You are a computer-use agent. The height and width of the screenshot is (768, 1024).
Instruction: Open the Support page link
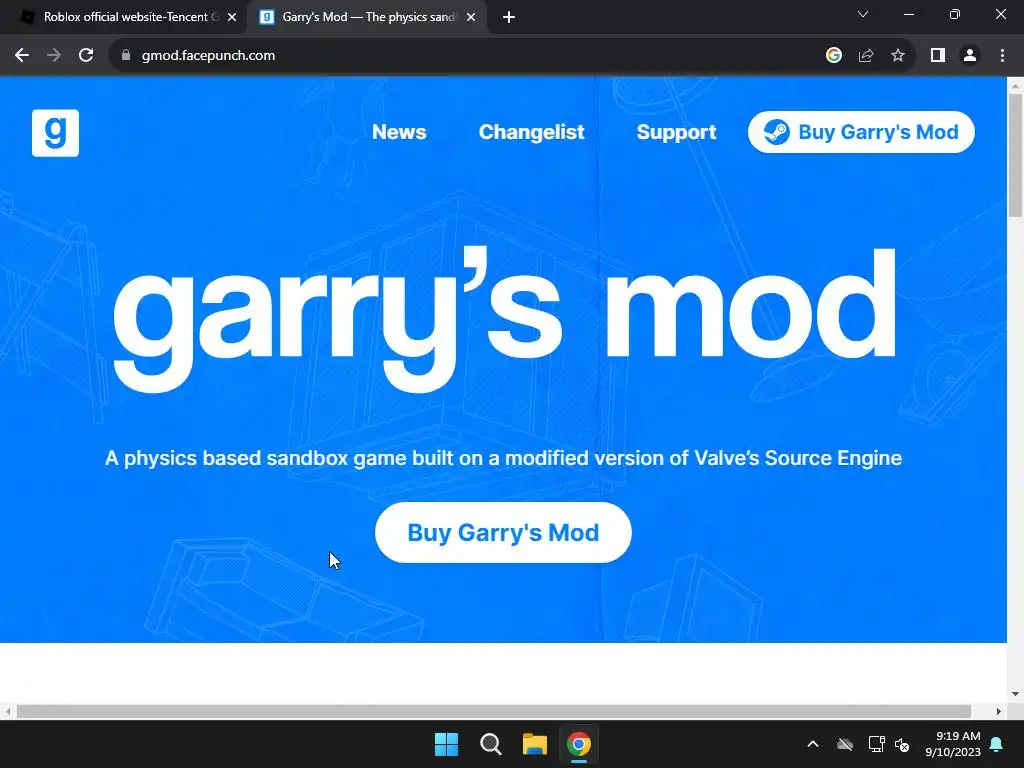(677, 132)
